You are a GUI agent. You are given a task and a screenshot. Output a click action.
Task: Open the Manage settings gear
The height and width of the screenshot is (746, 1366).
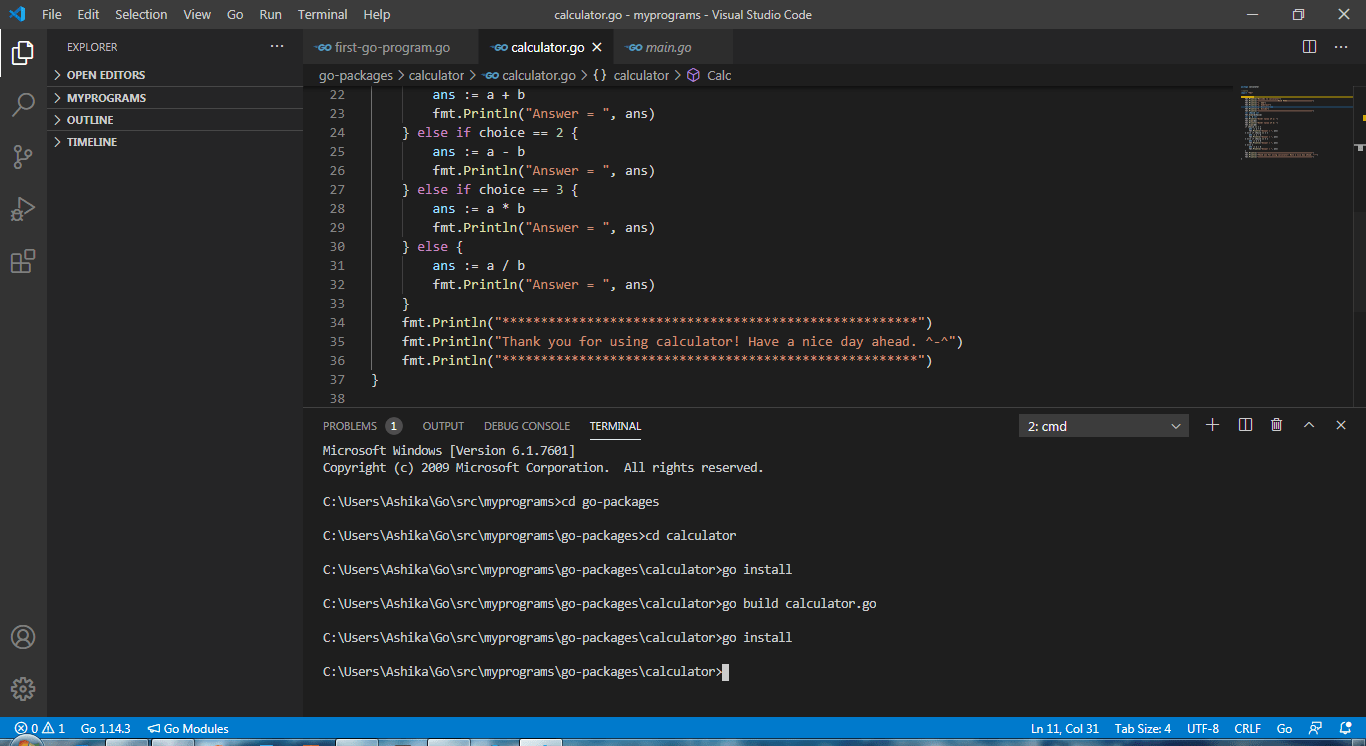click(x=23, y=688)
